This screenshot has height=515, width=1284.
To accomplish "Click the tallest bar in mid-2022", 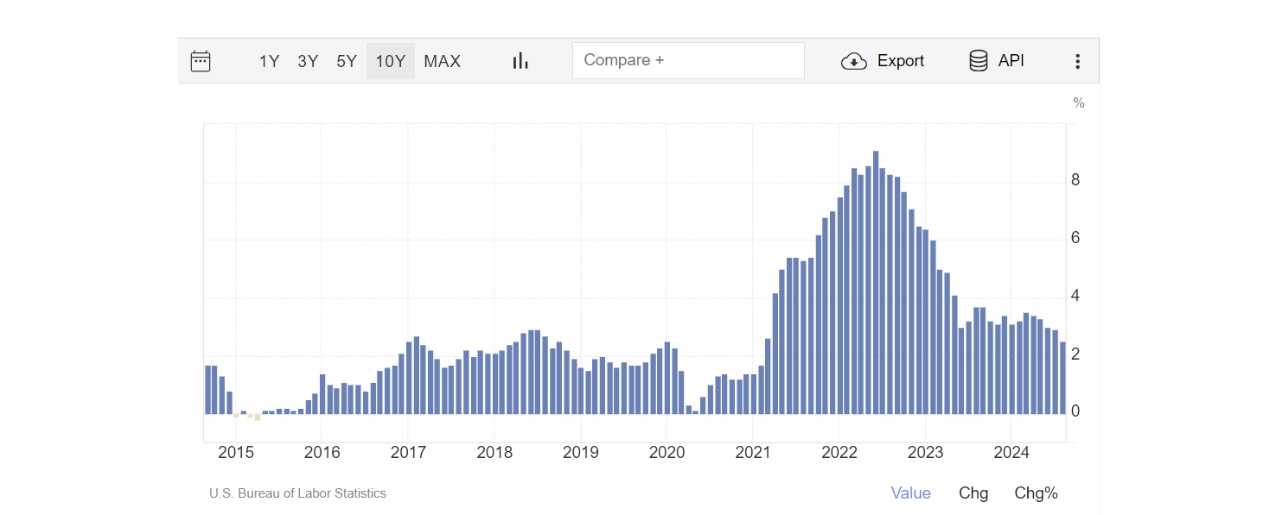I will click(x=875, y=282).
